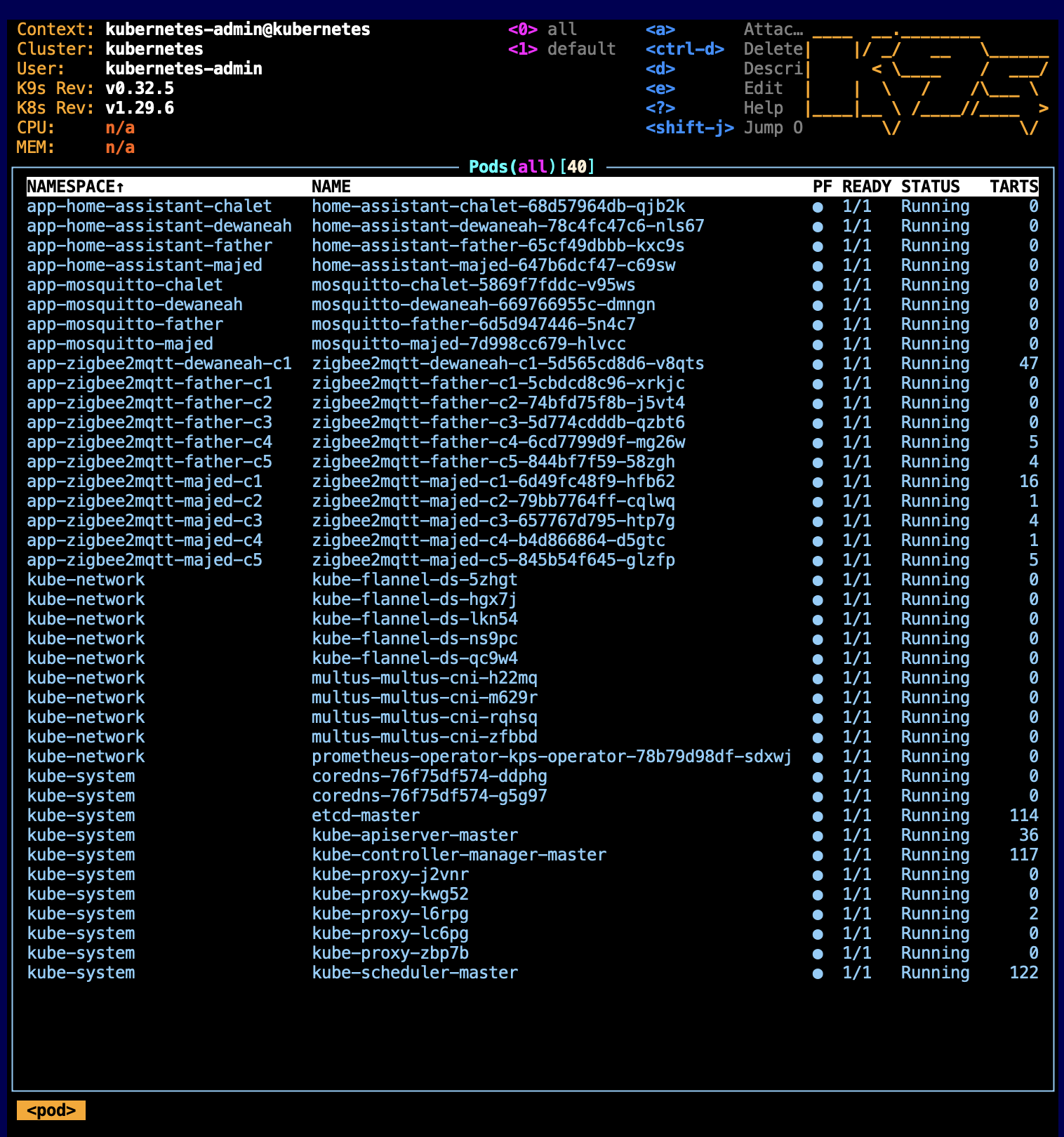This screenshot has height=1137, width=1064.
Task: Click the port-forward dot for etcd-master
Action: pos(818,816)
